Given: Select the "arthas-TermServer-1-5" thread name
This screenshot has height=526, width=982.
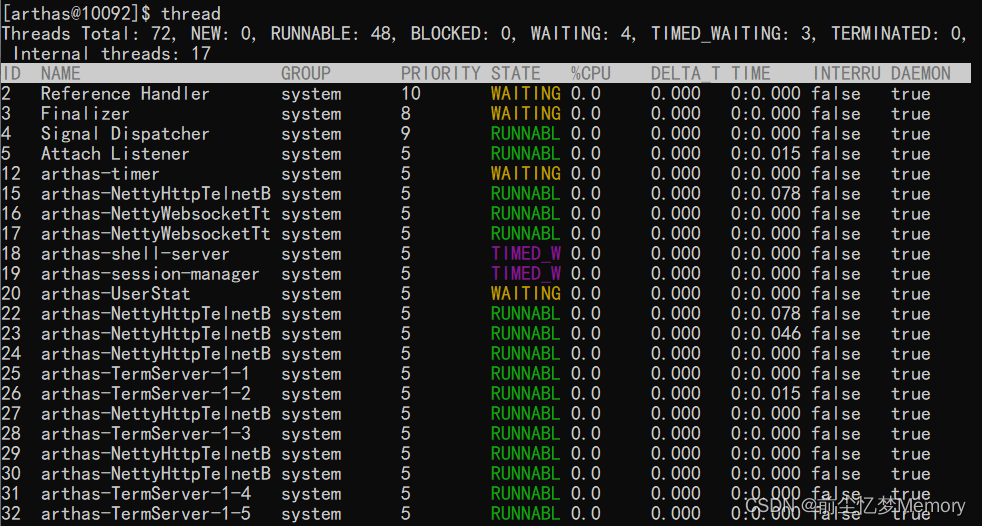Looking at the screenshot, I should (145, 514).
